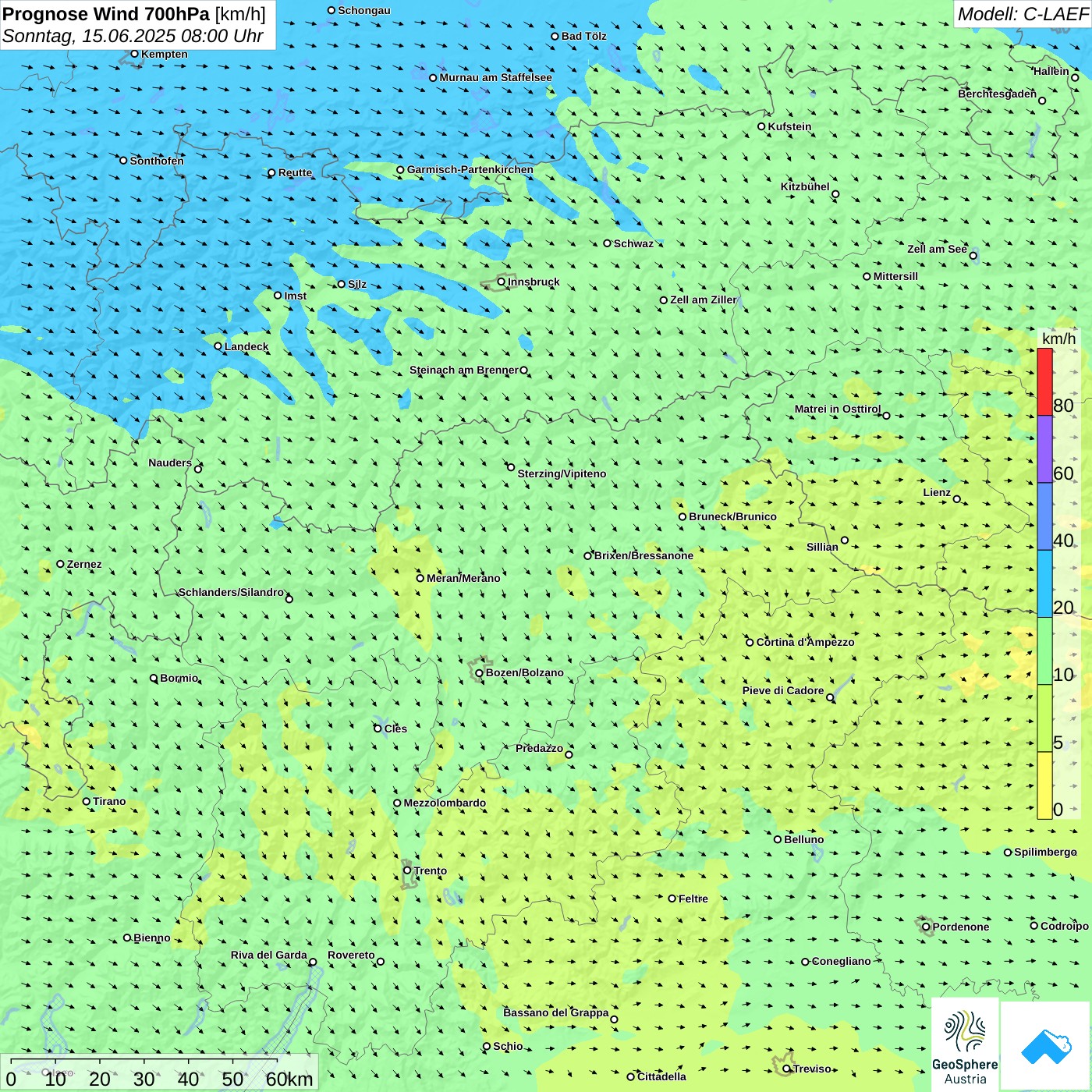Click the Trento city marker

[407, 870]
